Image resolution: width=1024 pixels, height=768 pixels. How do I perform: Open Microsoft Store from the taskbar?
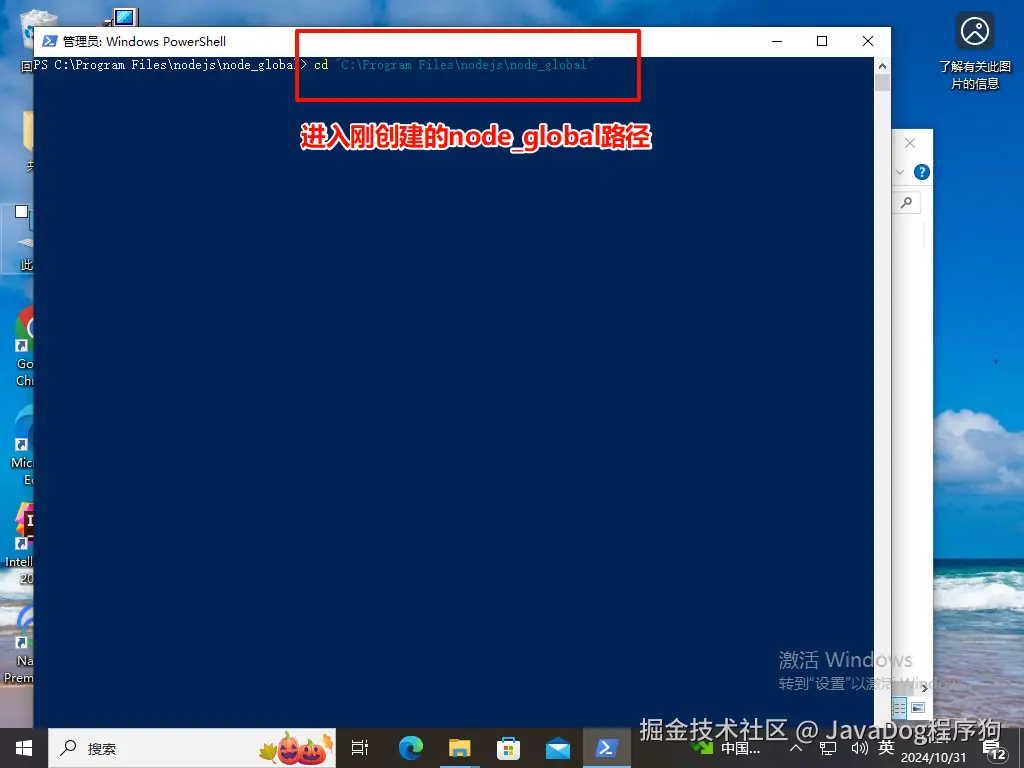pos(509,748)
